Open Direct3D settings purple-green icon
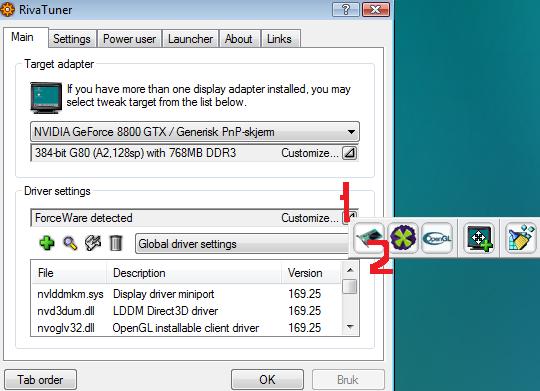The image size is (540, 391). pyautogui.click(x=403, y=238)
